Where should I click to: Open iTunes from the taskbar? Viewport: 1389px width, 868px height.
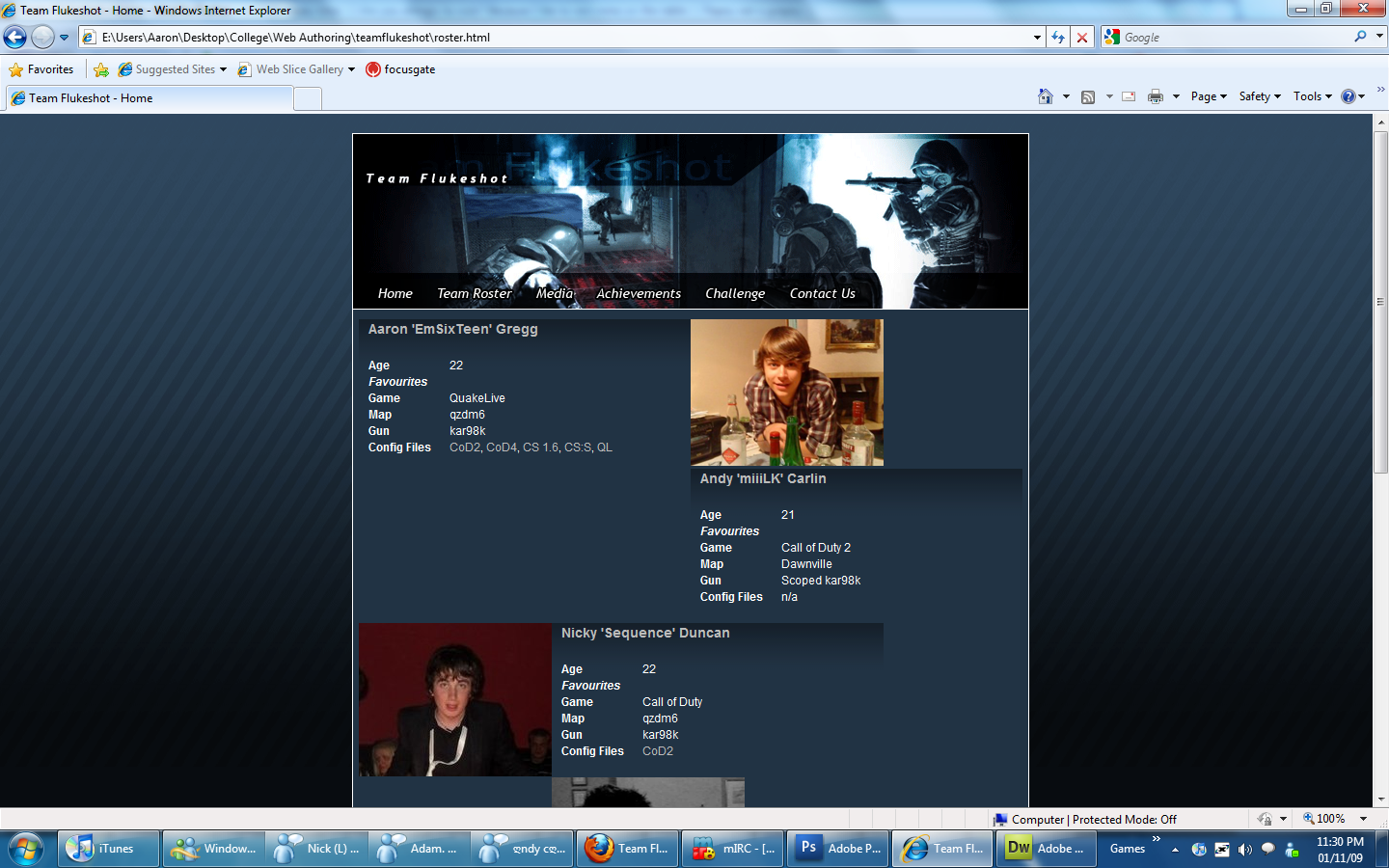[108, 849]
